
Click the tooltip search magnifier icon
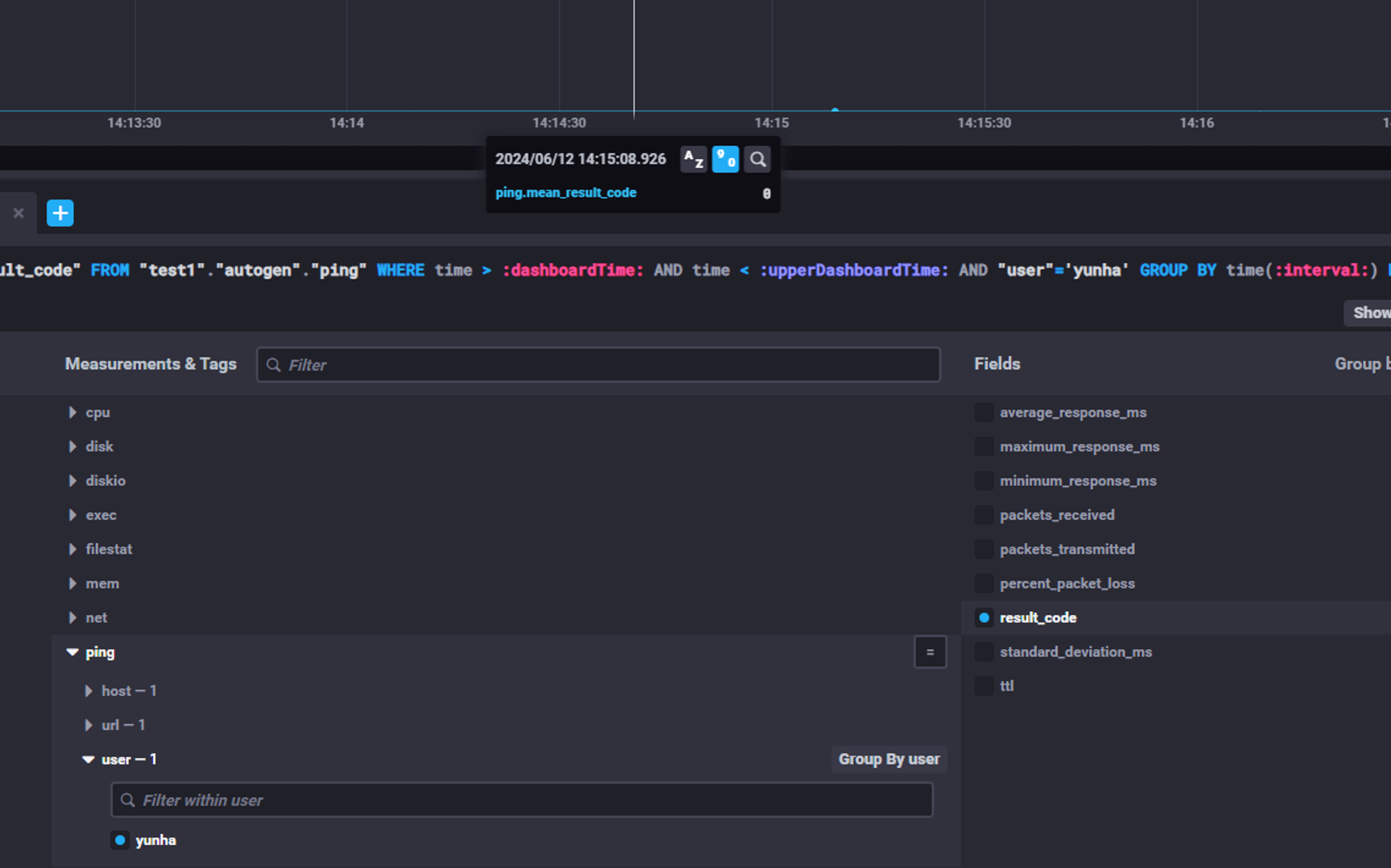pyautogui.click(x=757, y=159)
